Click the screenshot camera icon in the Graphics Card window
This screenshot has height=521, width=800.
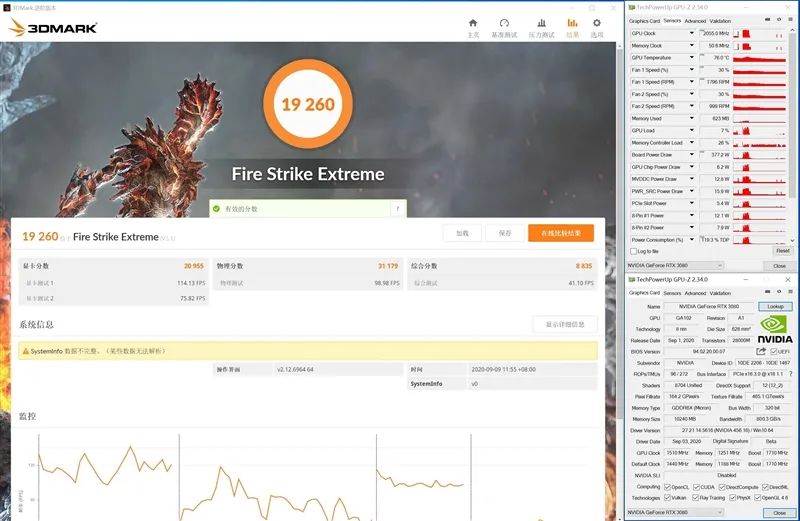click(767, 292)
